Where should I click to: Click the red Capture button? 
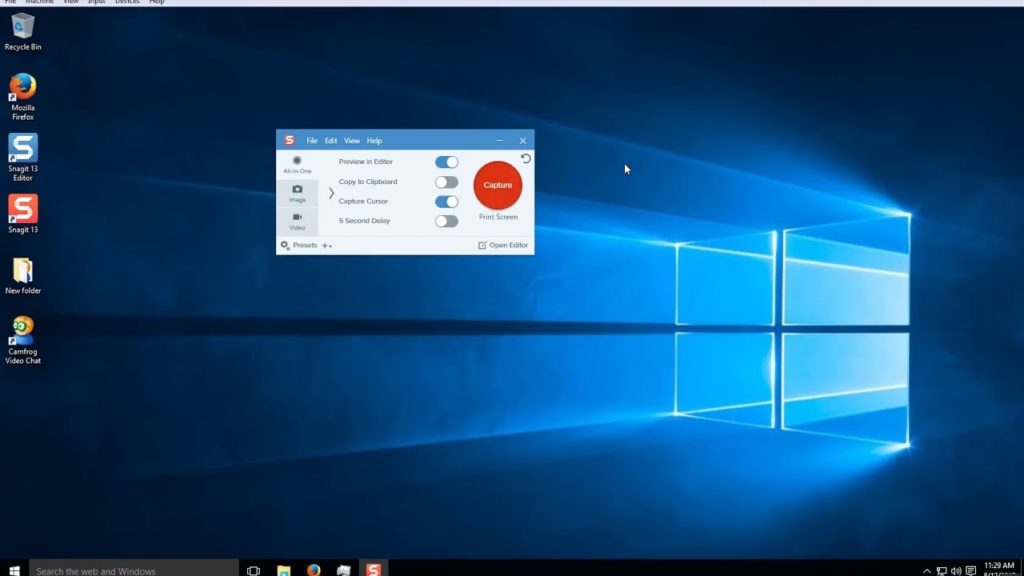498,185
